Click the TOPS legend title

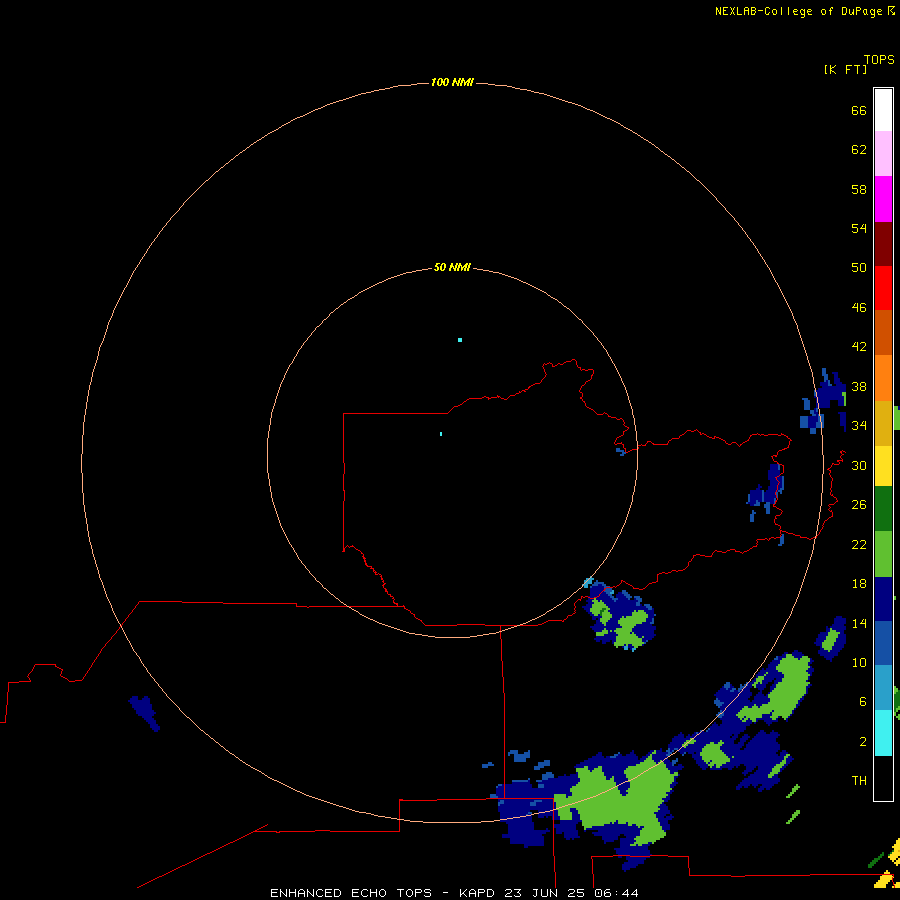point(879,60)
